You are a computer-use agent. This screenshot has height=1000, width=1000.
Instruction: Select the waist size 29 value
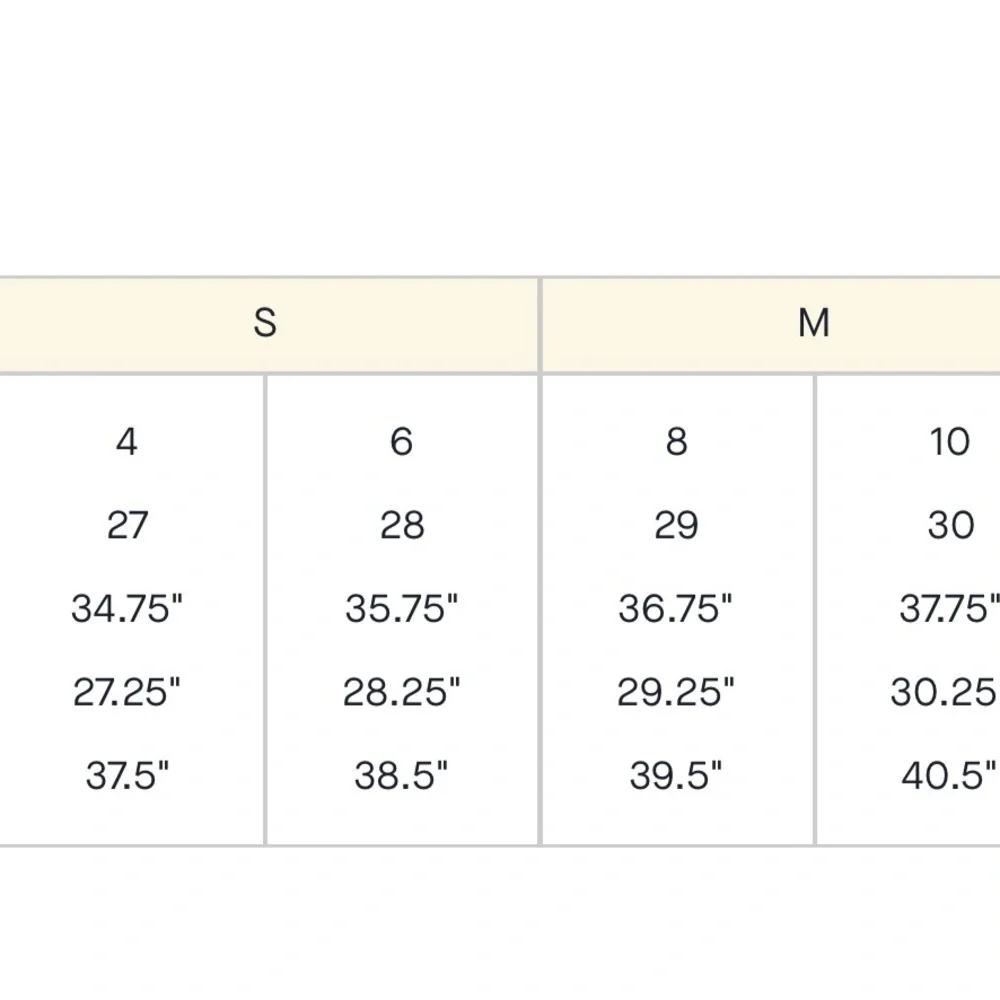click(x=676, y=525)
